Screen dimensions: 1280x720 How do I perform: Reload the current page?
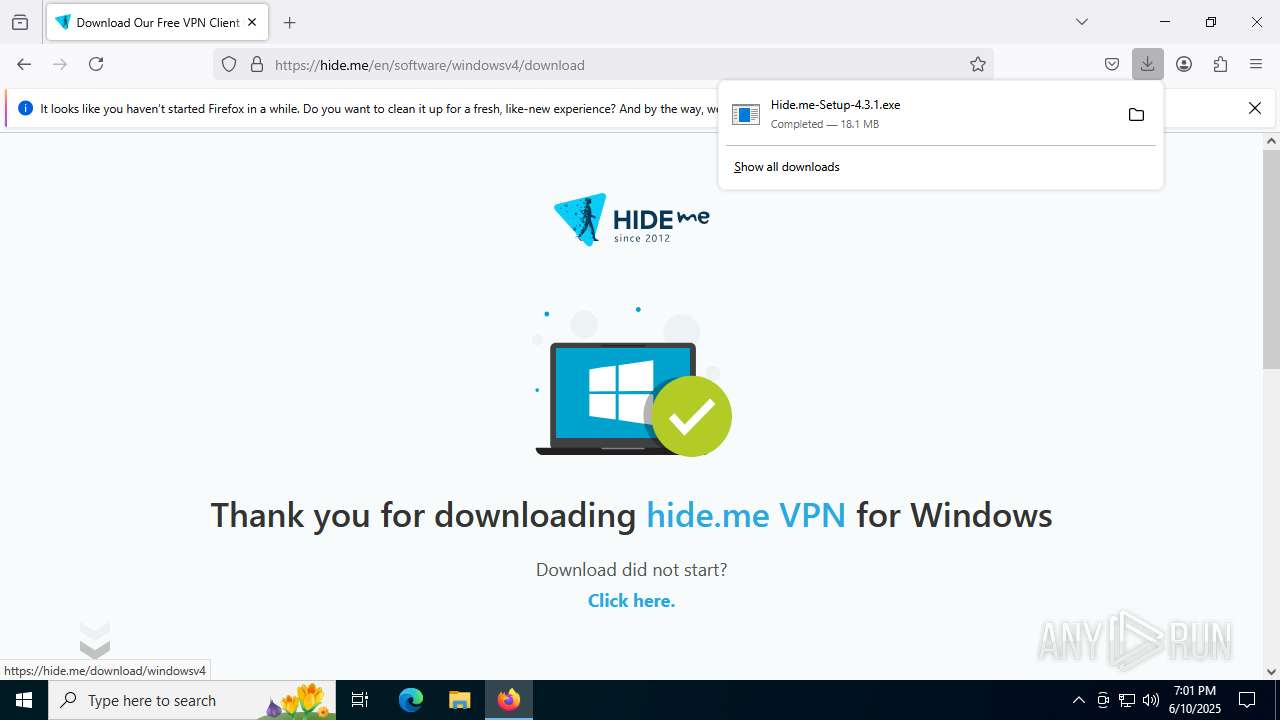click(96, 64)
